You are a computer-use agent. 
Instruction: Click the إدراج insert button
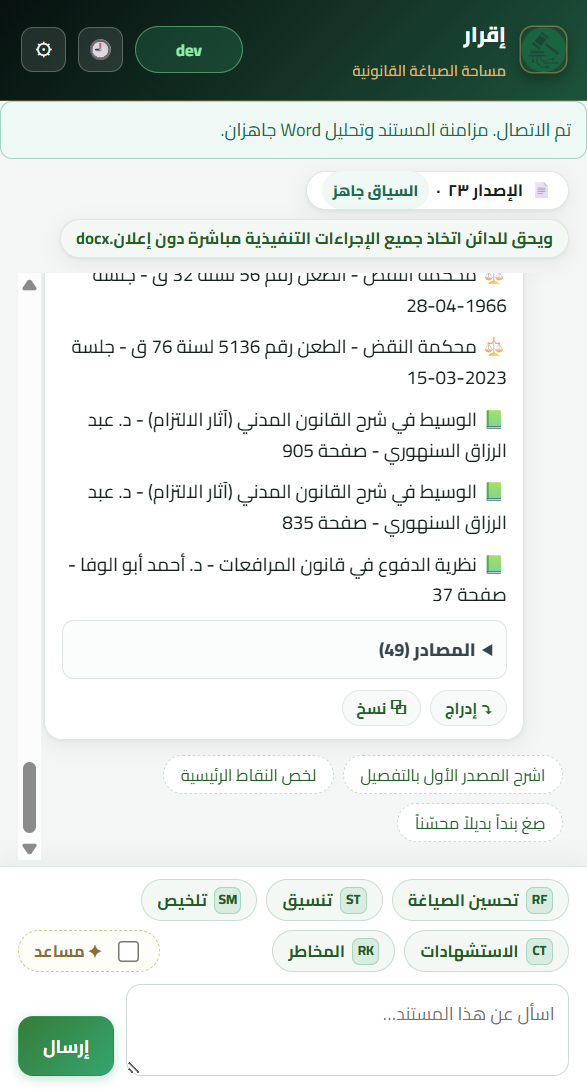pos(468,708)
